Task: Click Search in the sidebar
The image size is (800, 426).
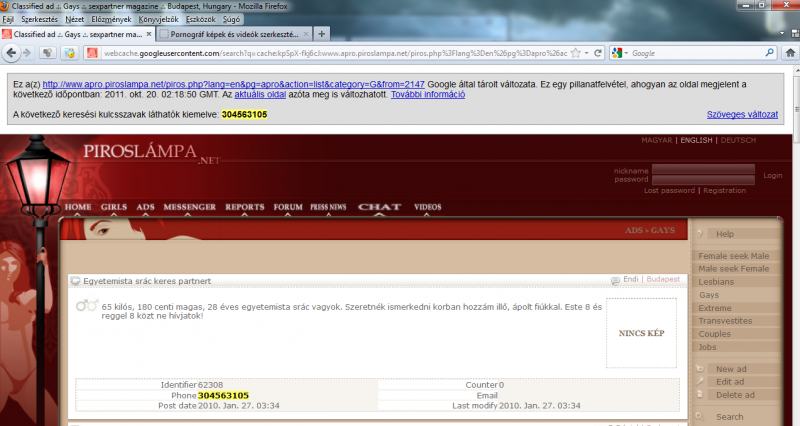Action: tap(729, 417)
